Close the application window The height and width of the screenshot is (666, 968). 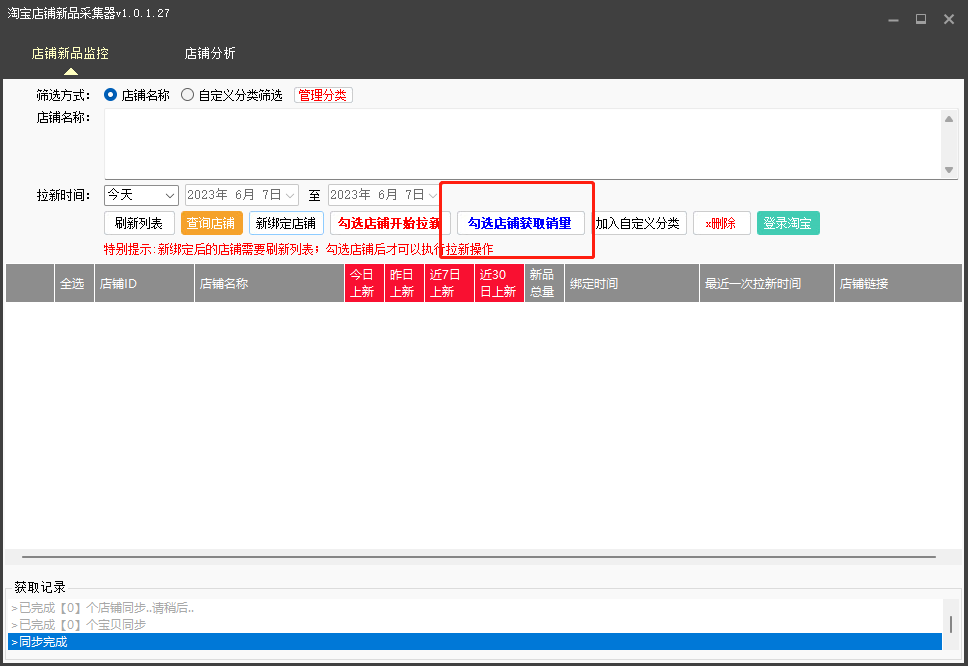coord(949,20)
